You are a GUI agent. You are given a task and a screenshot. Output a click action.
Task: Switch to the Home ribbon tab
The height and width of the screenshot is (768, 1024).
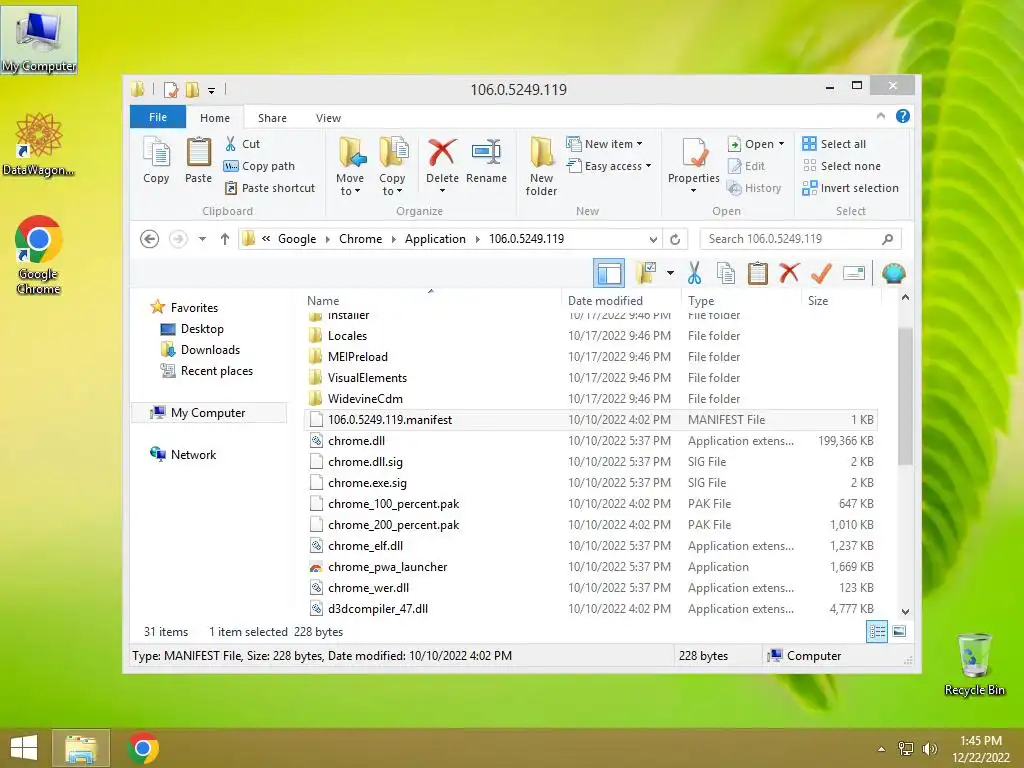pos(215,118)
